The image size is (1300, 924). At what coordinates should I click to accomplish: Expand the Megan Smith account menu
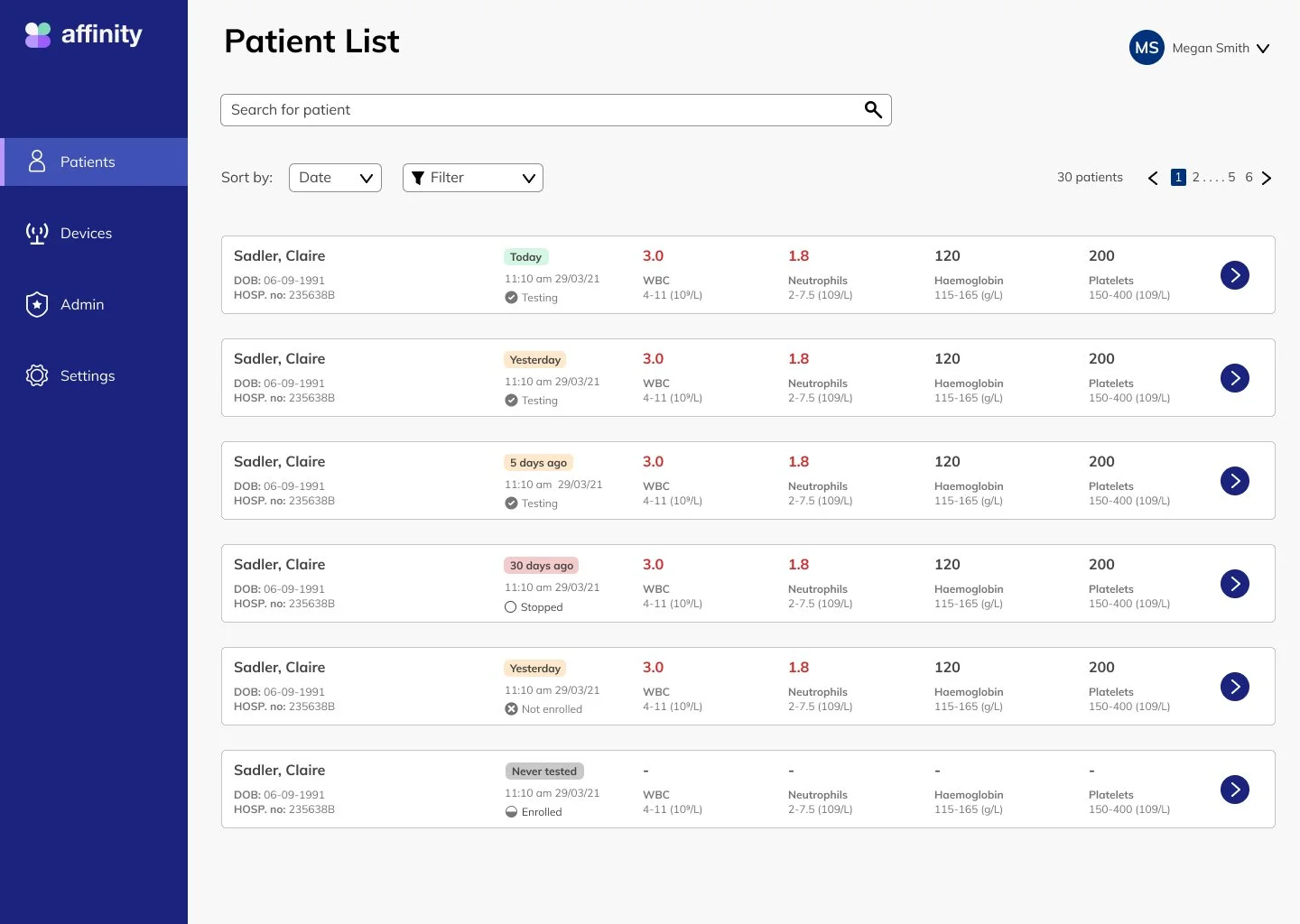click(x=1263, y=49)
